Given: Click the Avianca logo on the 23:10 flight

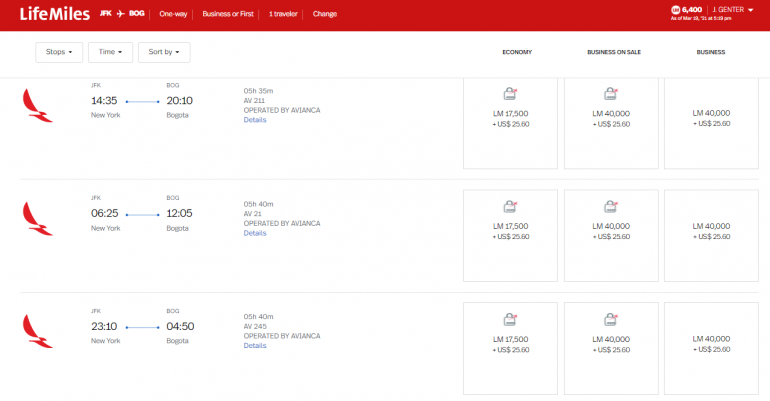Looking at the screenshot, I should point(34,328).
